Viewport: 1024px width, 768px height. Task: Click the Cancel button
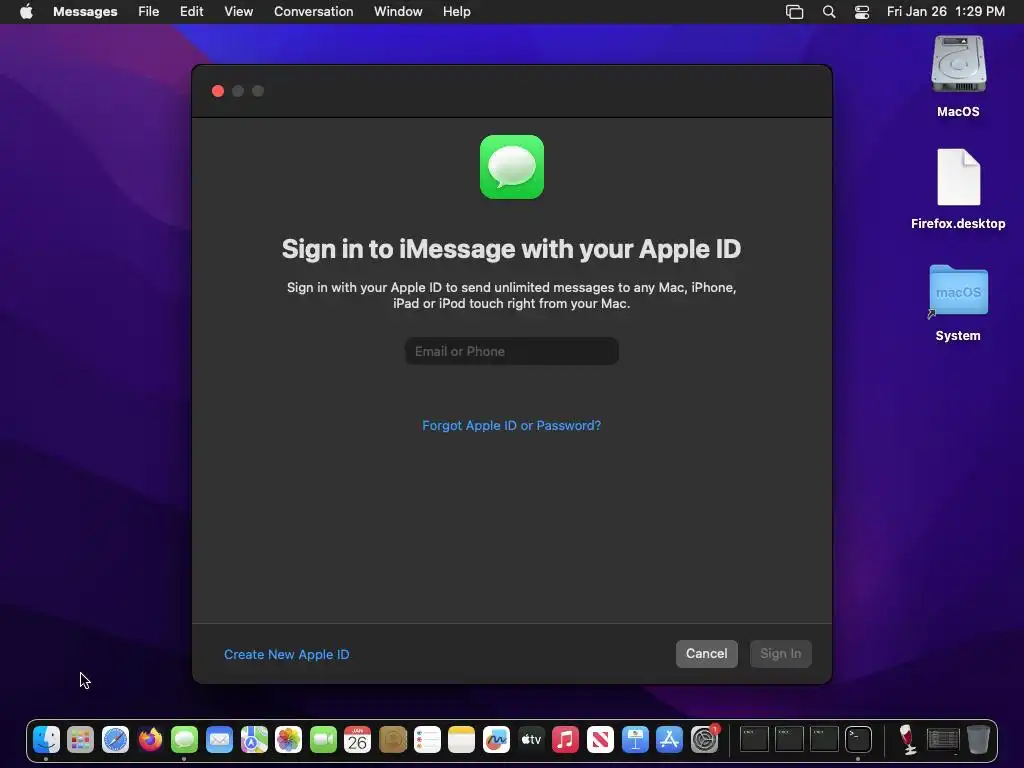[707, 654]
